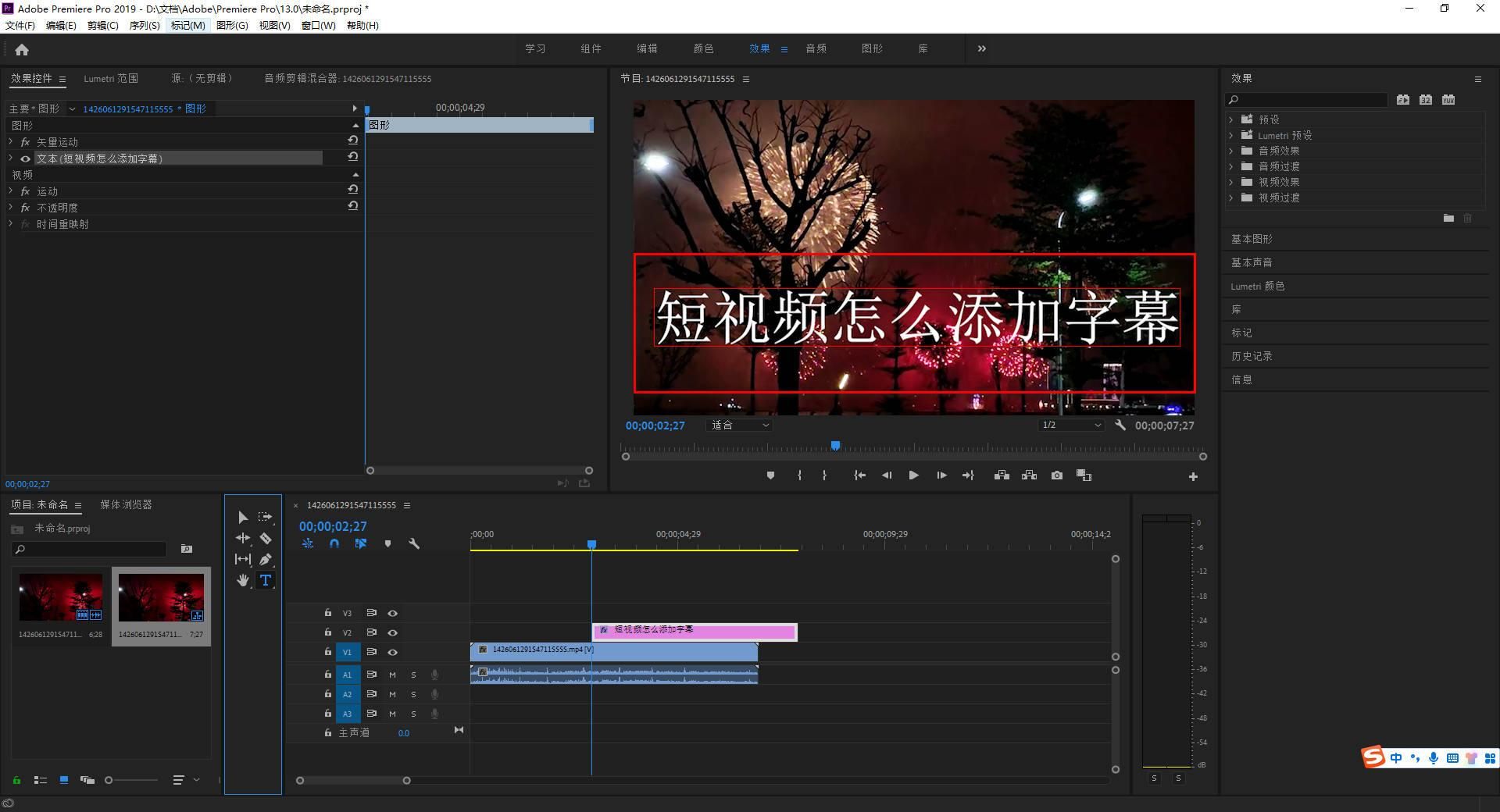Open the 标记 panel
The height and width of the screenshot is (812, 1500).
point(1241,333)
